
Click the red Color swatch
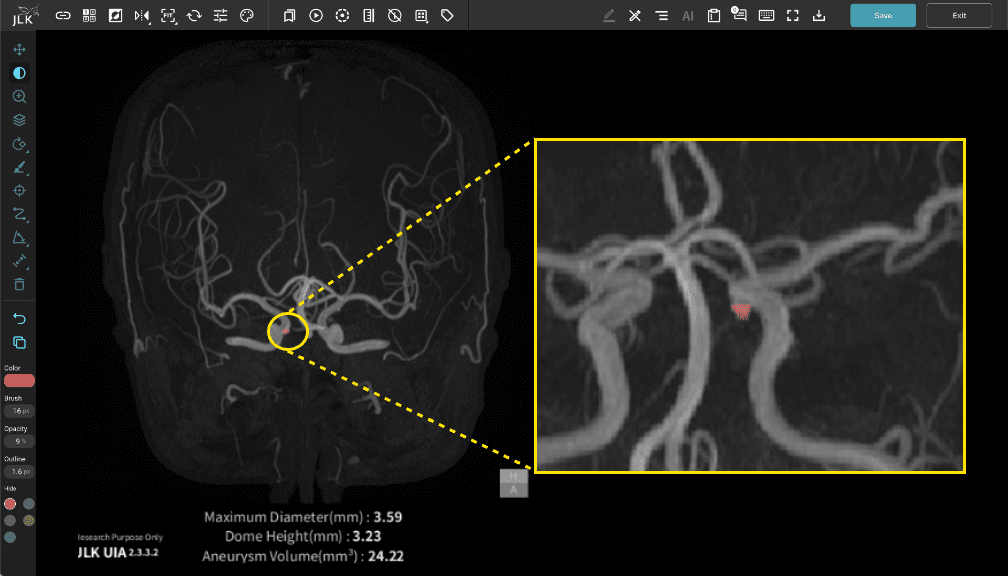19,380
